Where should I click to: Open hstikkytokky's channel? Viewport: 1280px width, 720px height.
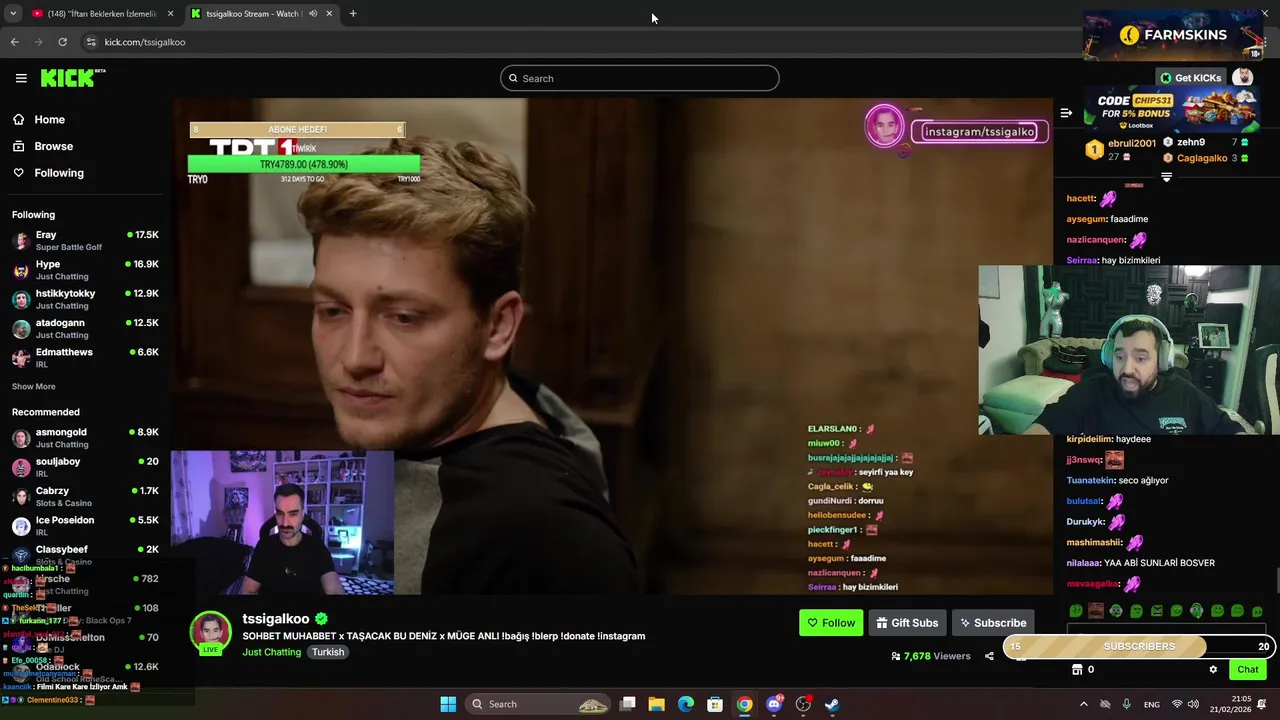(x=85, y=299)
